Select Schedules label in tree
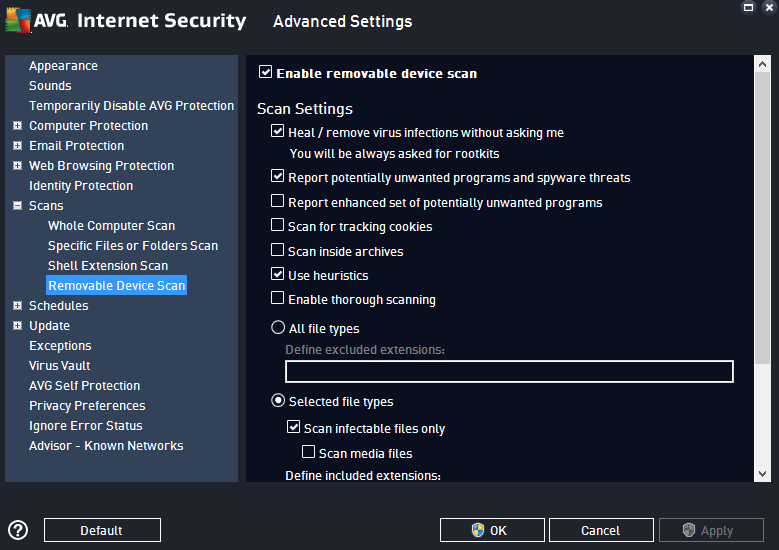Viewport: 779px width, 550px height. pos(59,306)
